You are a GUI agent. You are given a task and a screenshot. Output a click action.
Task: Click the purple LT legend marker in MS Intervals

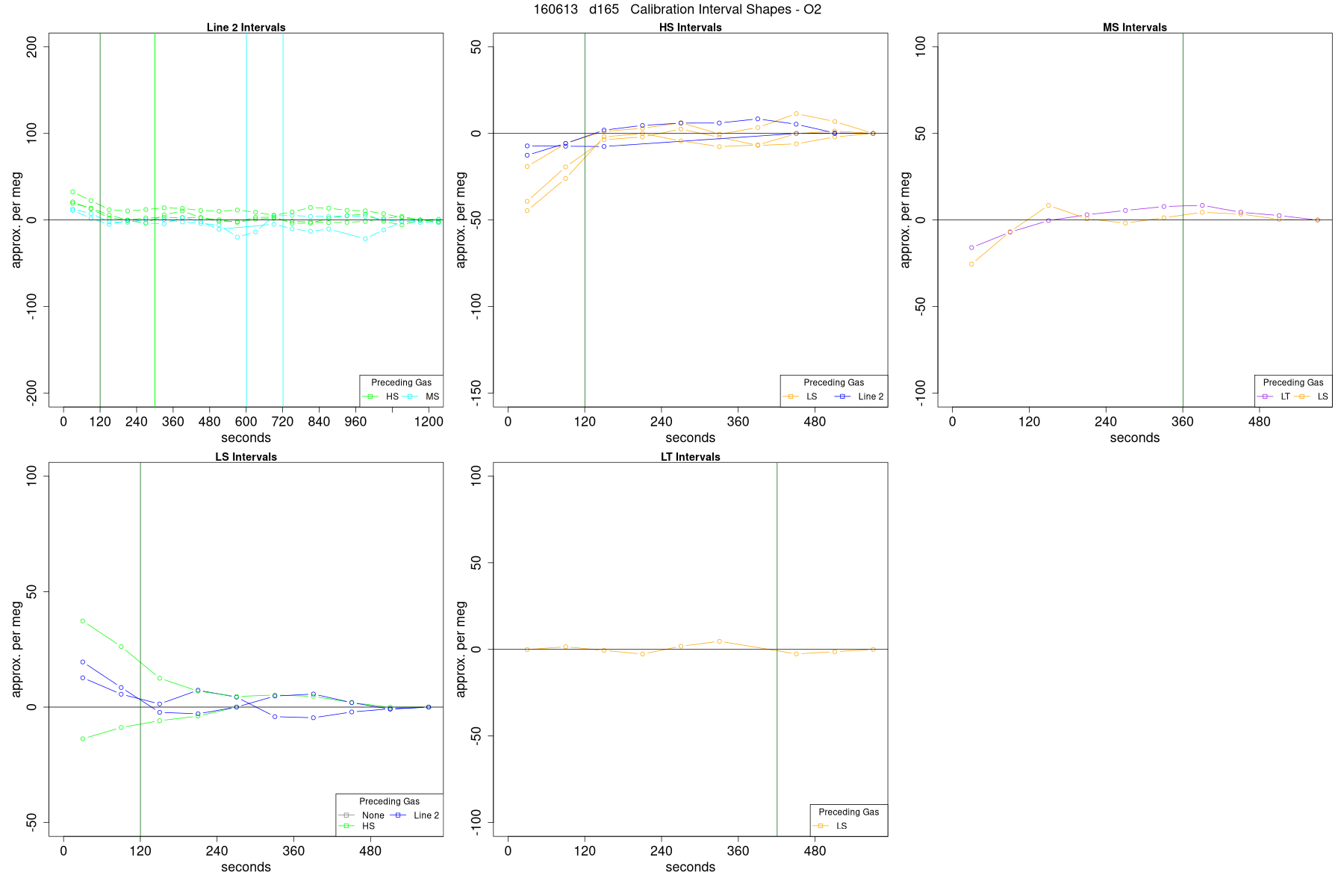pos(1266,396)
